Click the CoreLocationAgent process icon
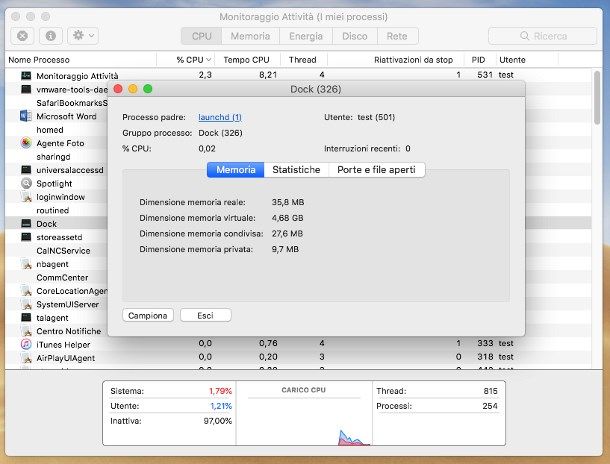 click(26, 291)
